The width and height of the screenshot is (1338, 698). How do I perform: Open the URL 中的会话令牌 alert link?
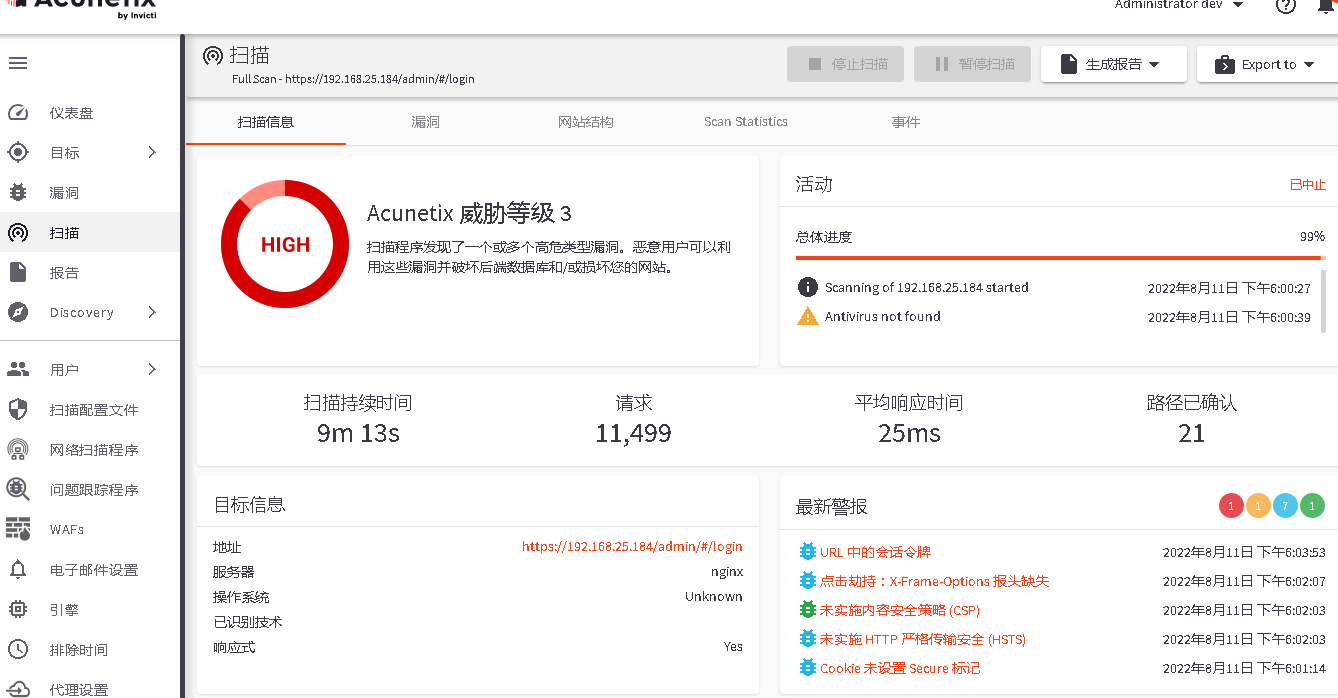click(875, 552)
